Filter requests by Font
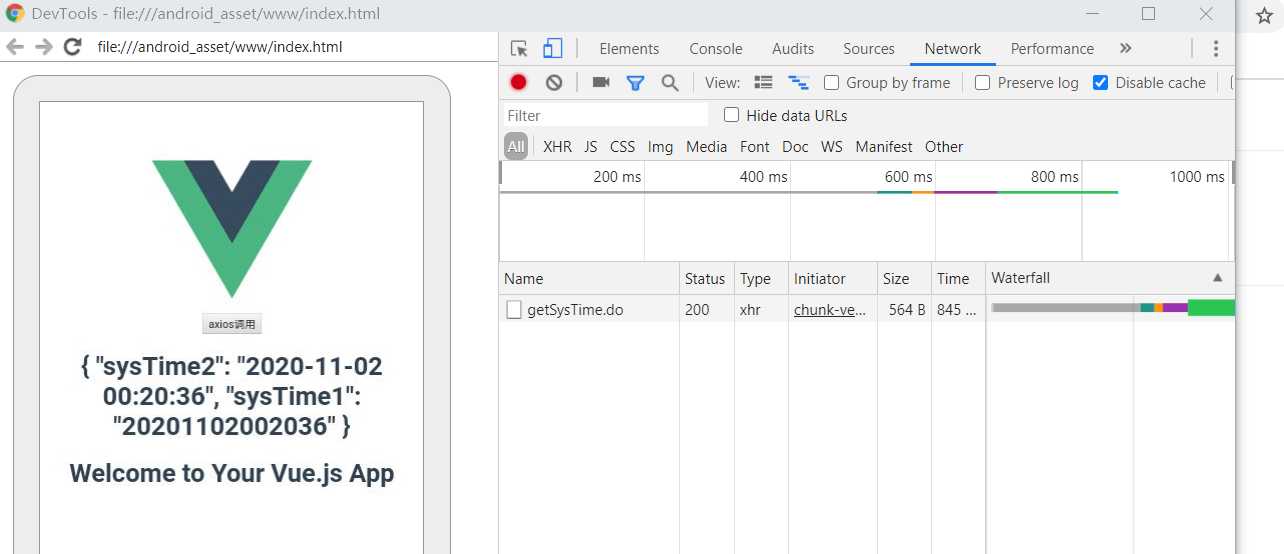1284x554 pixels. pos(755,147)
